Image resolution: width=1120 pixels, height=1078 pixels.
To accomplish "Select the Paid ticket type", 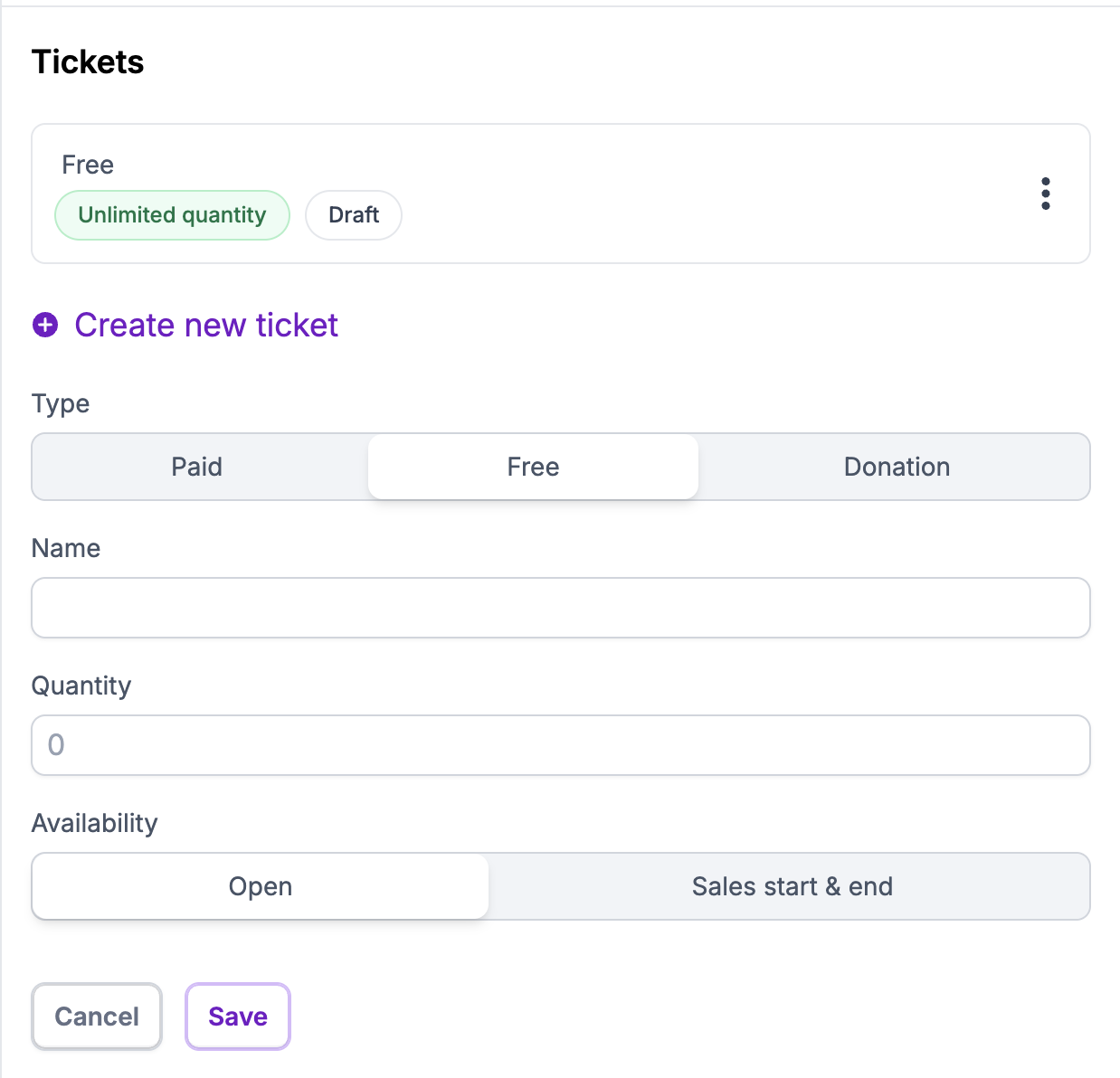I will [x=197, y=467].
